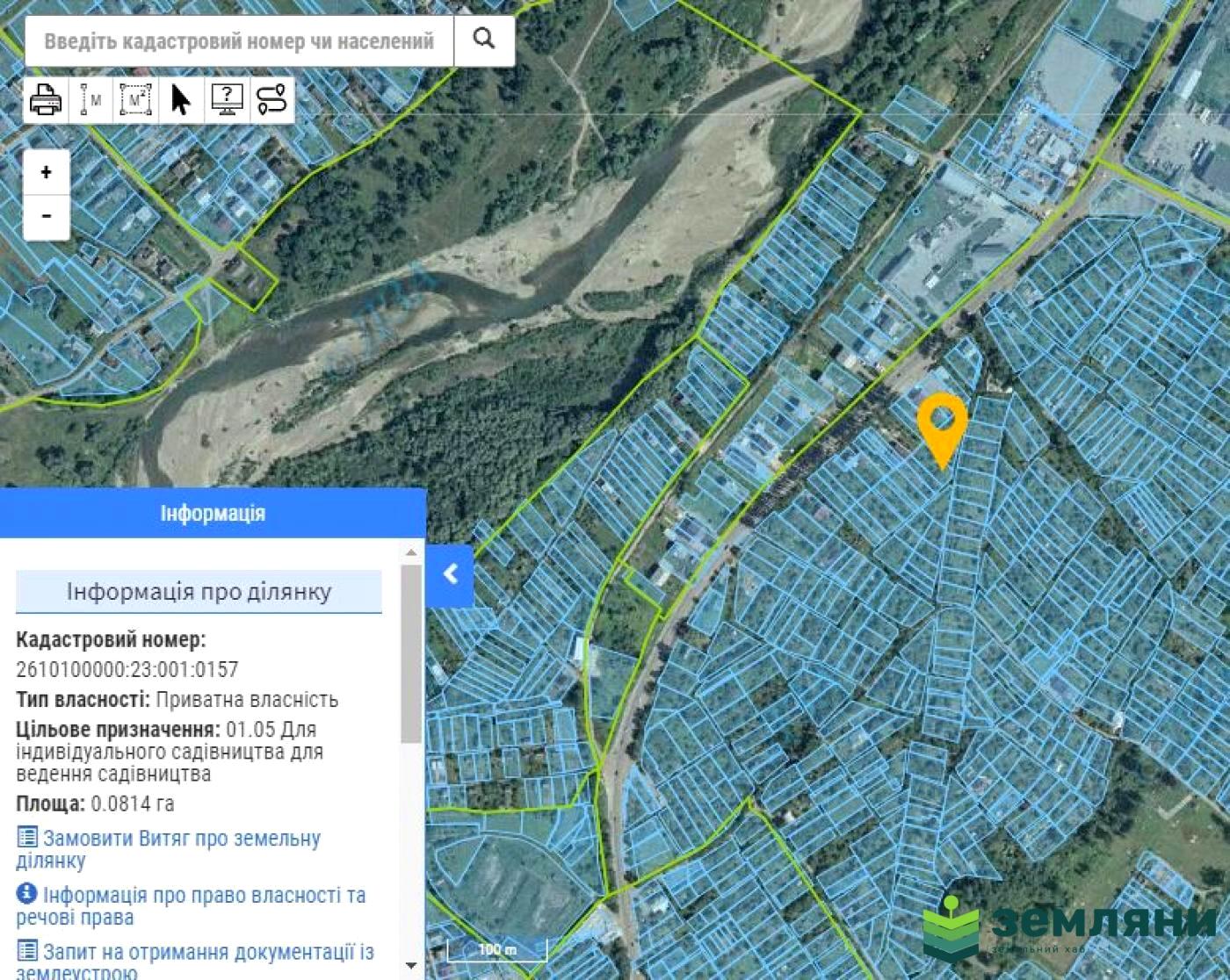Focus the cadastral number search field
1230x980 pixels.
(x=239, y=41)
